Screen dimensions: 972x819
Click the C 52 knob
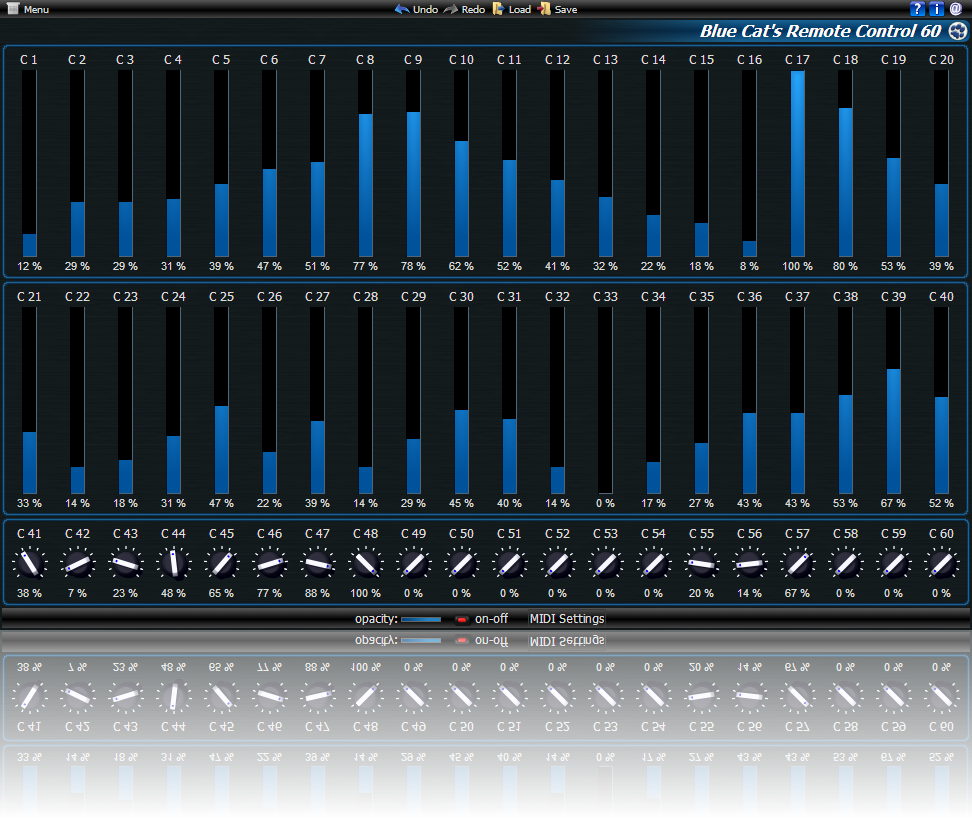557,564
